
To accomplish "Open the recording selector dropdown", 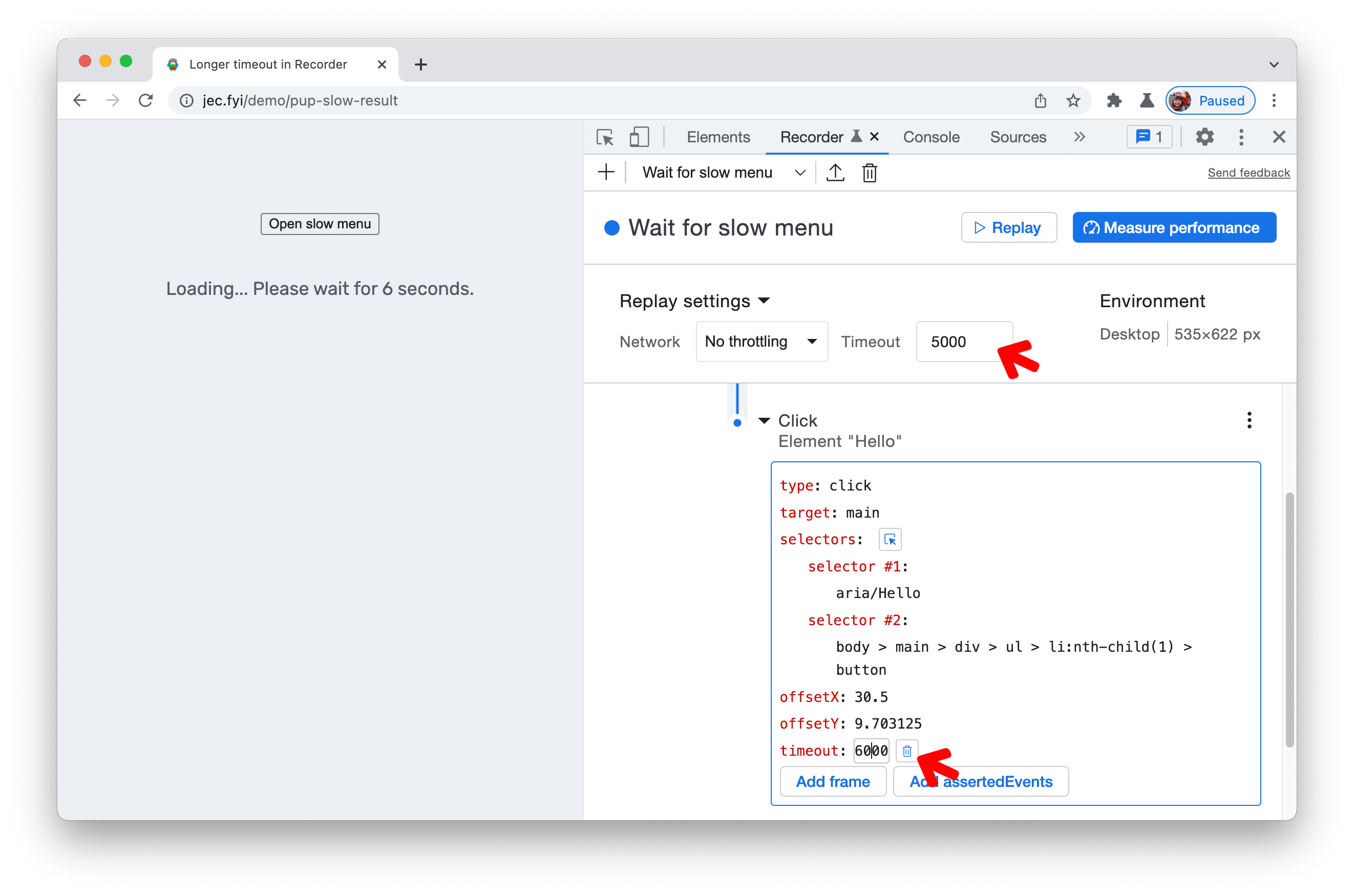I will tap(800, 172).
